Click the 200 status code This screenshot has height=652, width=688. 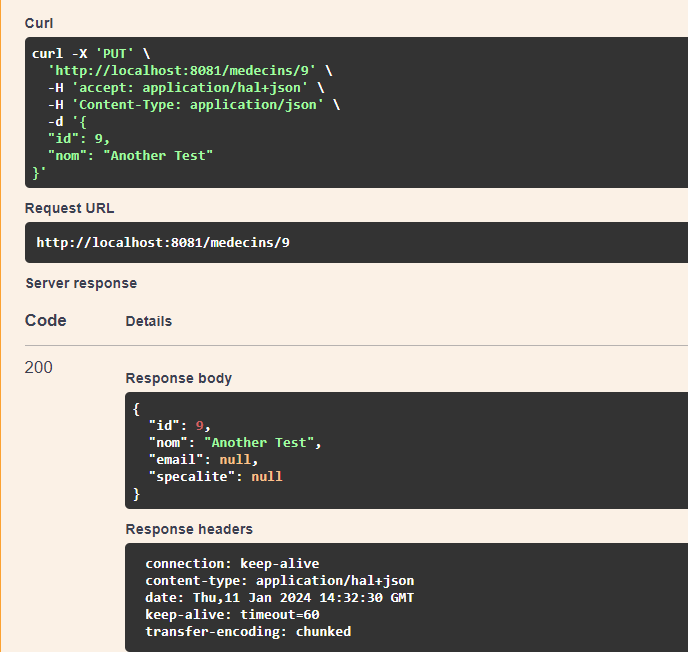pos(39,367)
